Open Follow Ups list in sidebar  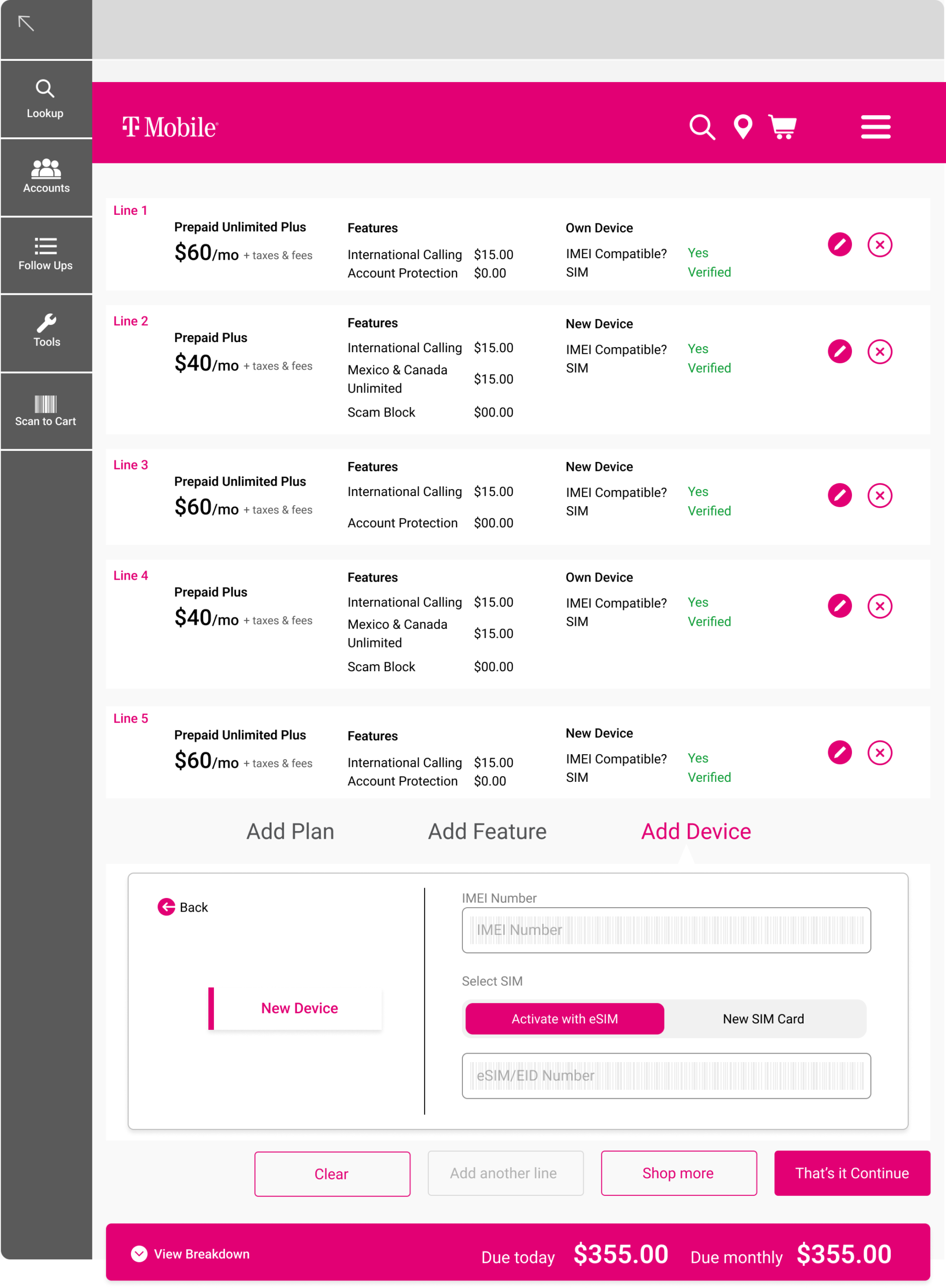(x=46, y=254)
